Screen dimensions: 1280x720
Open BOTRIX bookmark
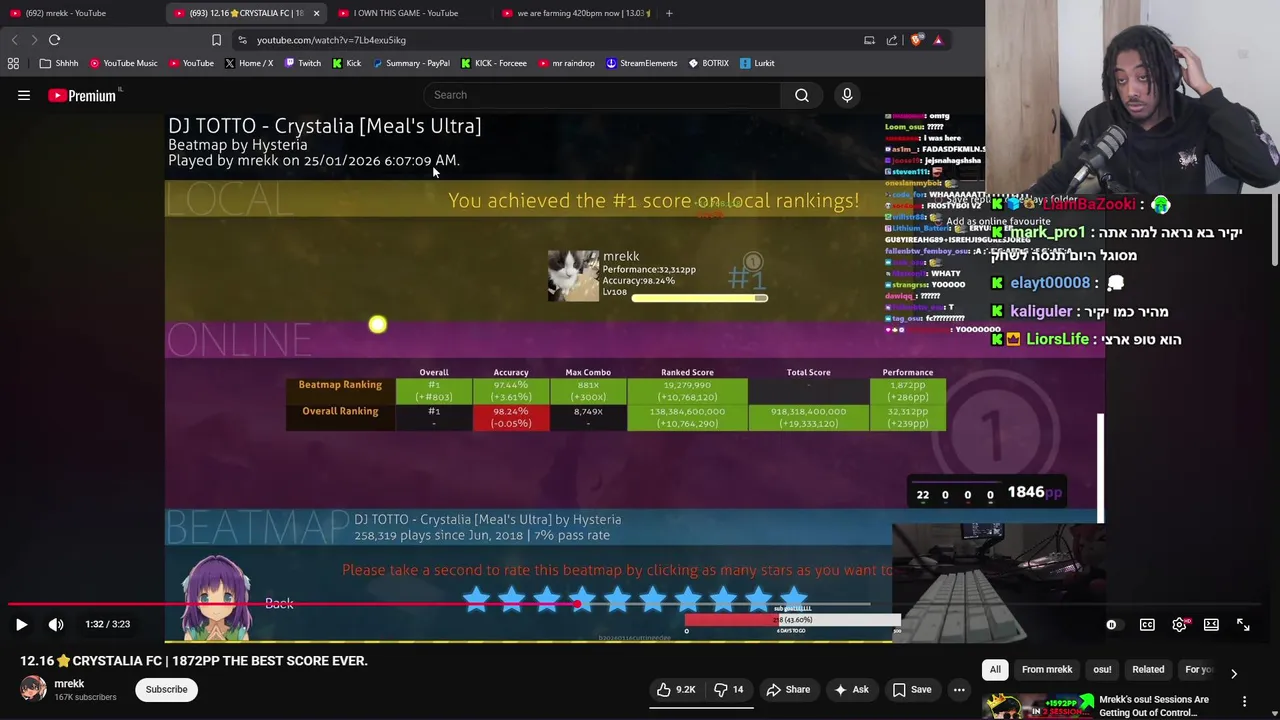tap(708, 63)
